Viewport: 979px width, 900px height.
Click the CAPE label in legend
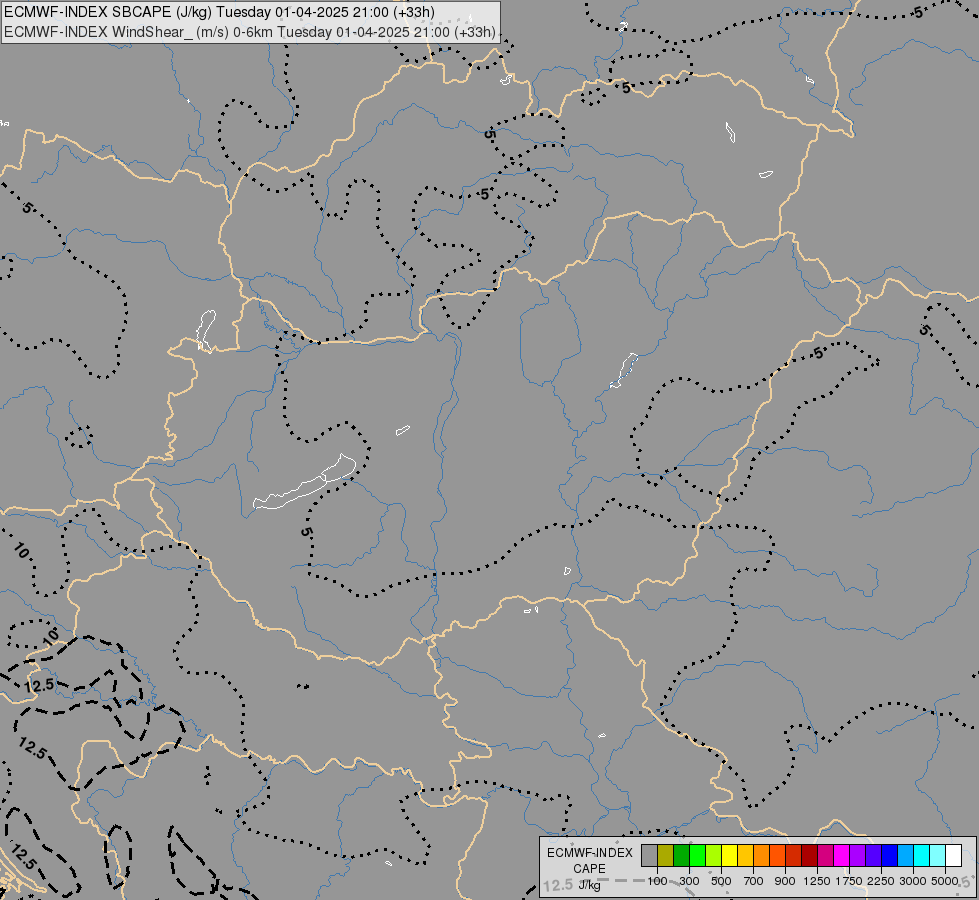pyautogui.click(x=589, y=869)
